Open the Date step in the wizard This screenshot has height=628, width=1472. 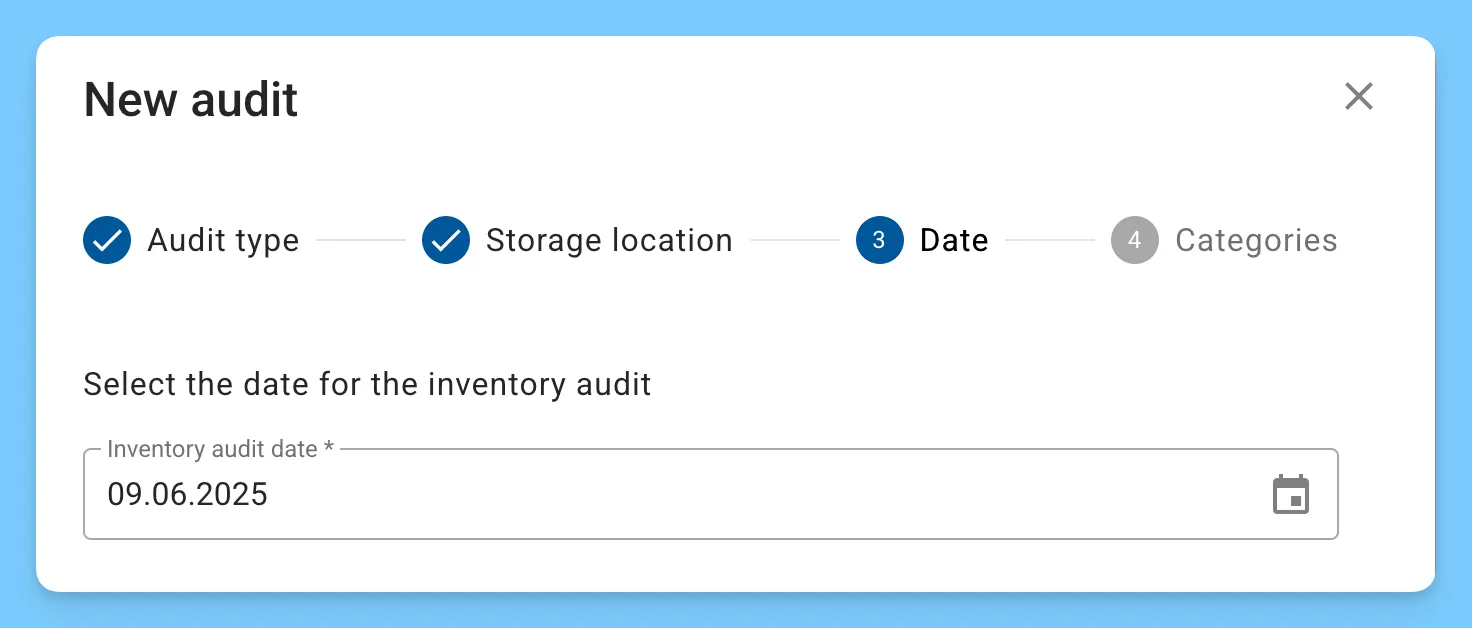coord(953,240)
